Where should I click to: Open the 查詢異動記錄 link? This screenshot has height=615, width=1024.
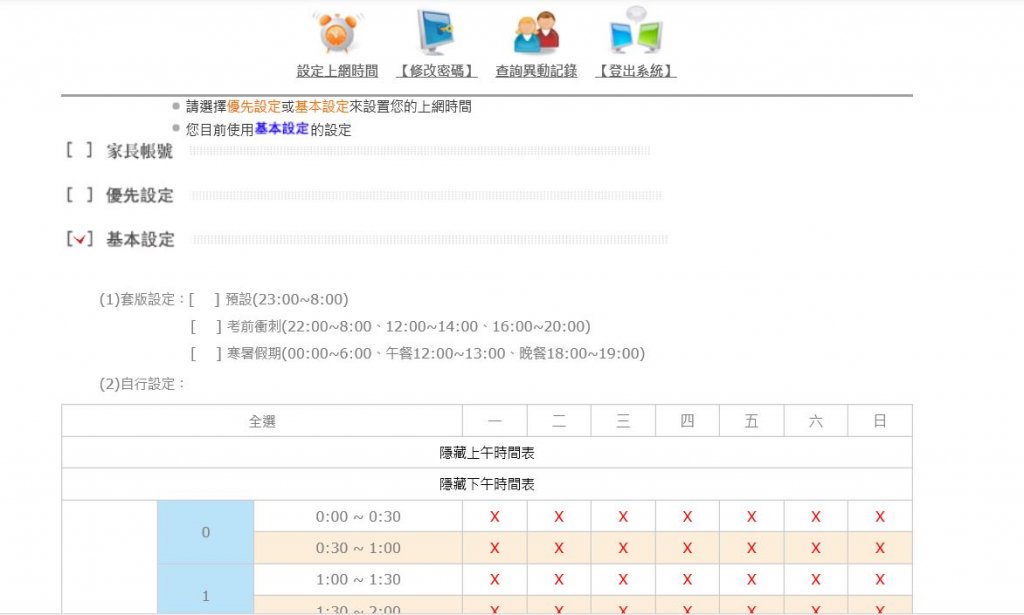pos(536,71)
